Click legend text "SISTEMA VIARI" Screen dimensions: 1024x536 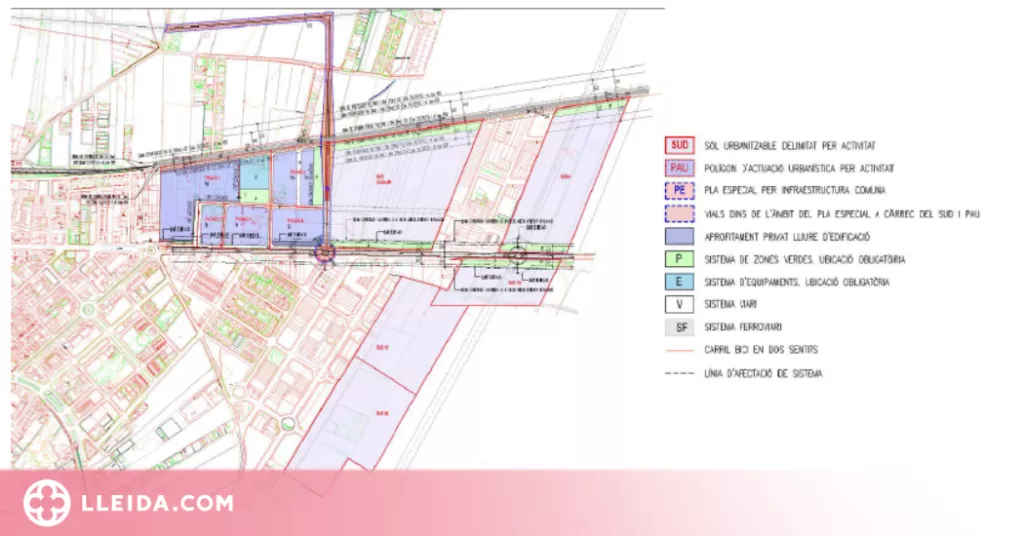click(731, 305)
